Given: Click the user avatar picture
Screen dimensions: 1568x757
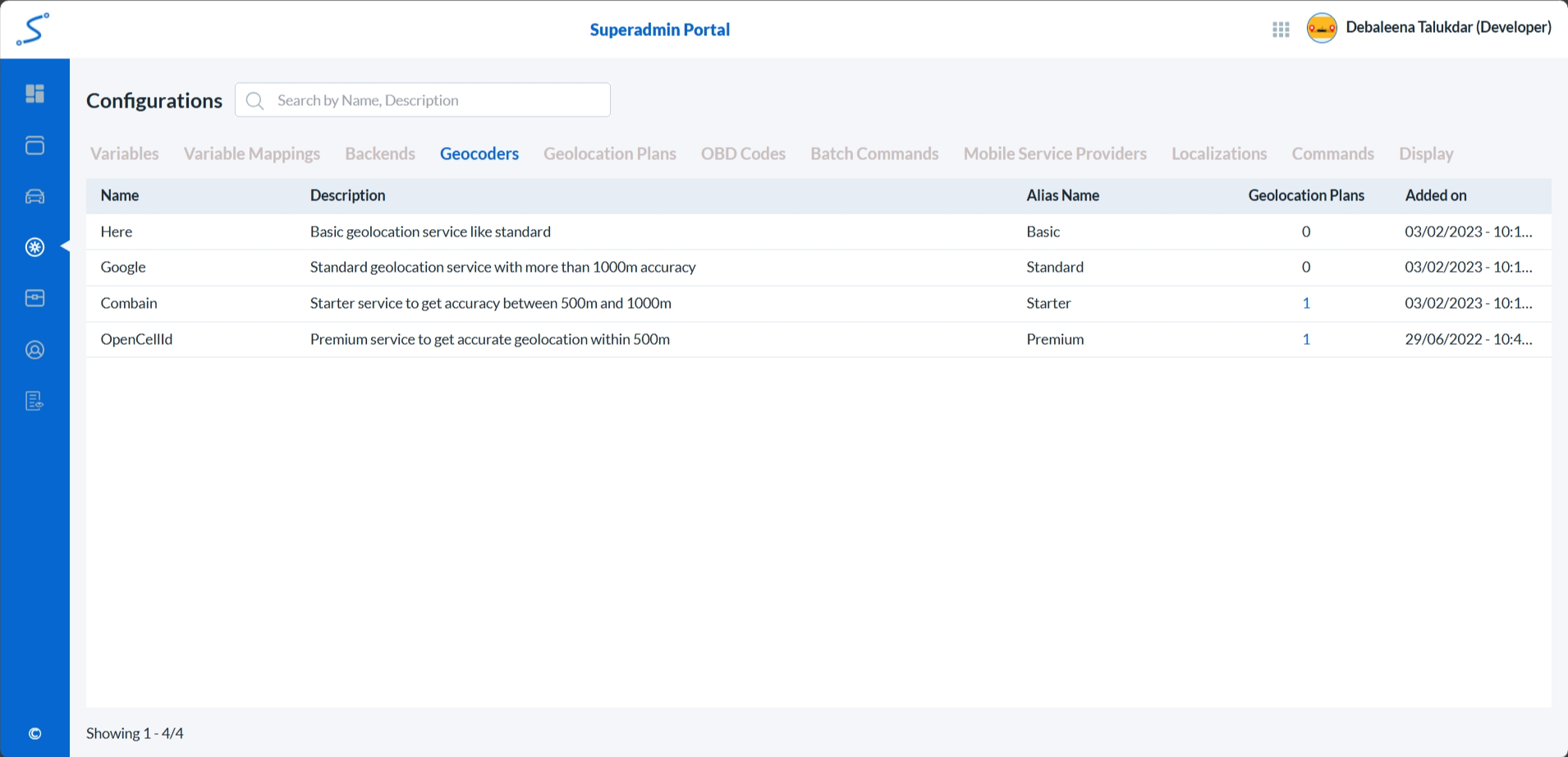Looking at the screenshot, I should tap(1322, 29).
